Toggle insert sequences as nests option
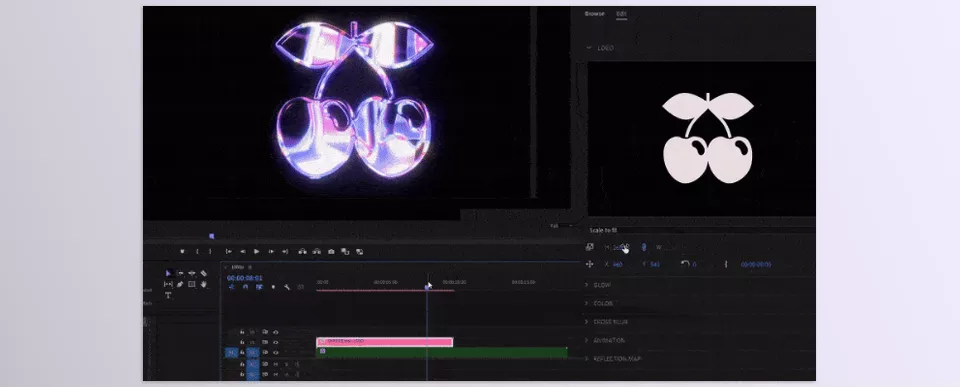This screenshot has height=387, width=960. click(x=232, y=287)
